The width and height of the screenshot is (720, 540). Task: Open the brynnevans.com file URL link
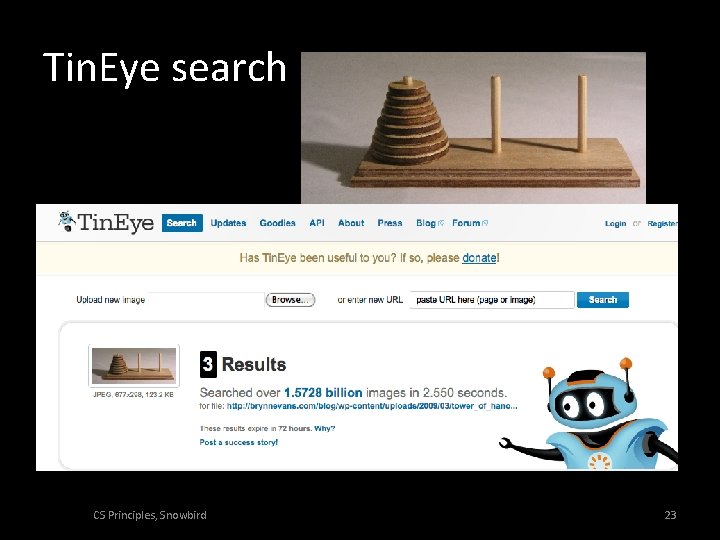[372, 406]
